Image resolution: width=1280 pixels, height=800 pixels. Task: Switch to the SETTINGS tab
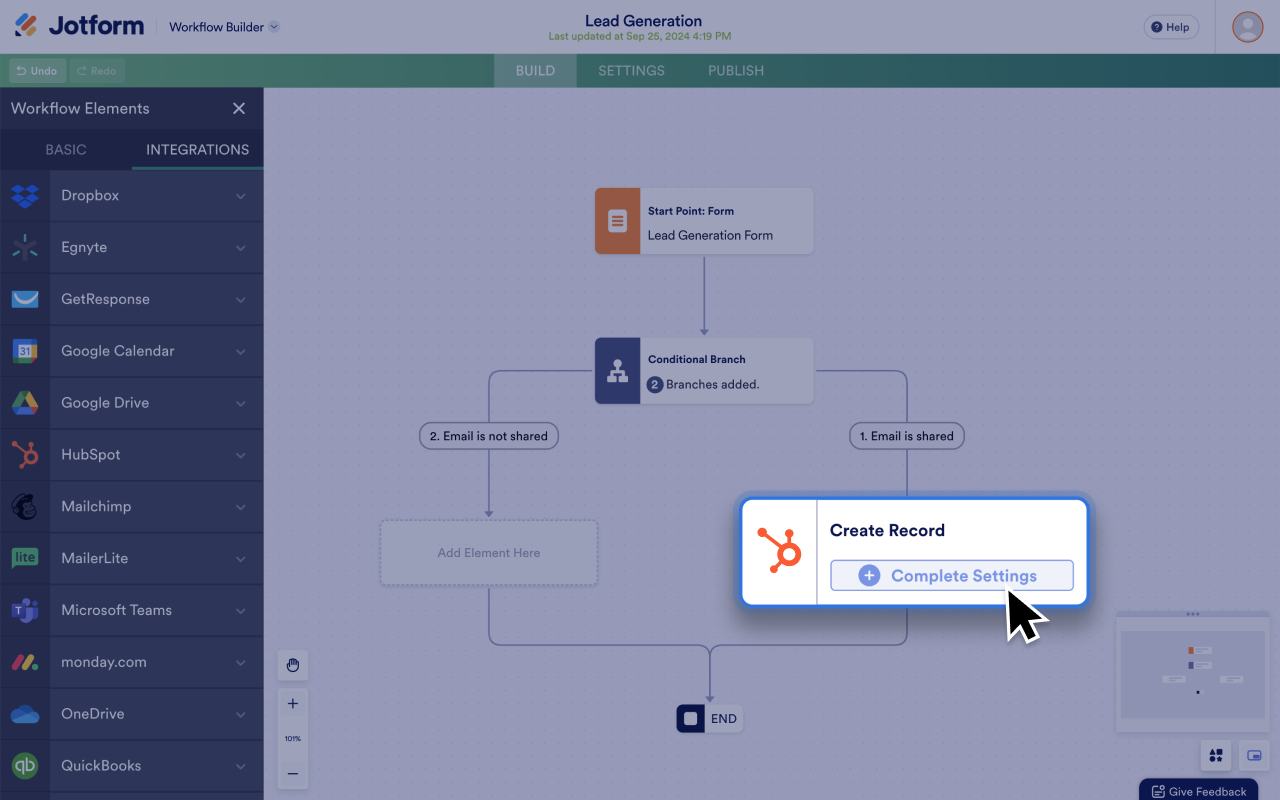[631, 71]
